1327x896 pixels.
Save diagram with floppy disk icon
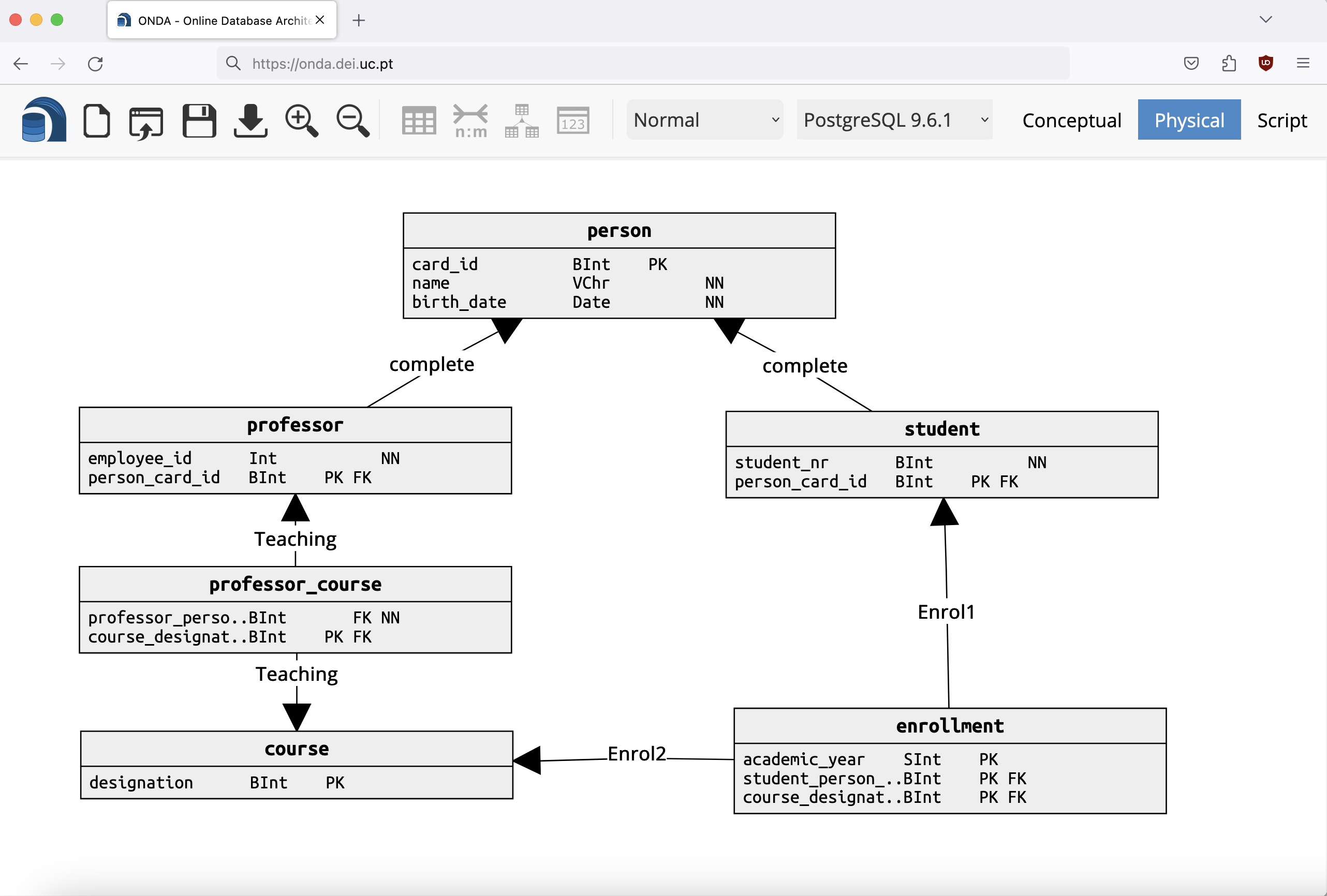[199, 121]
